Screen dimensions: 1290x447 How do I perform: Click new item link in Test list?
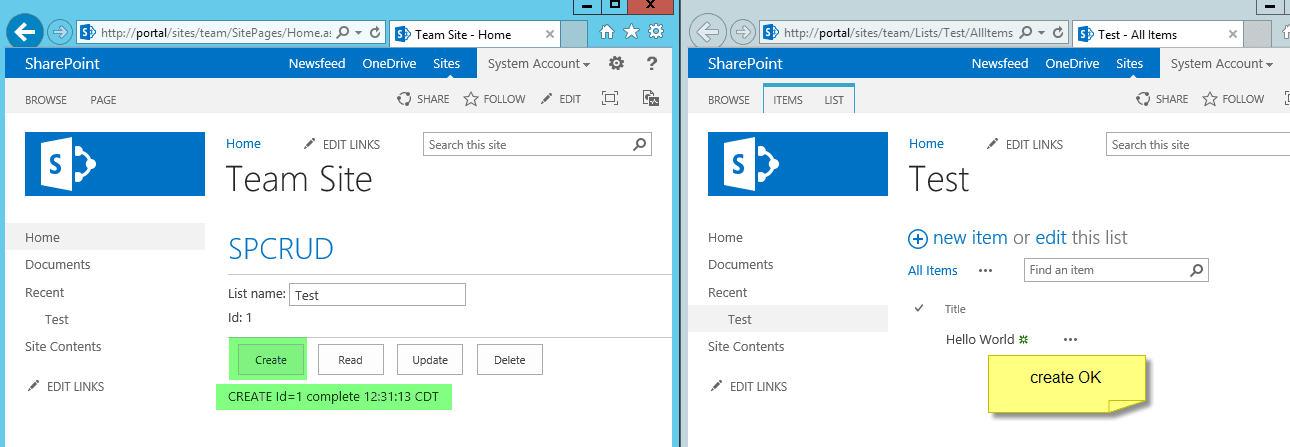point(970,238)
